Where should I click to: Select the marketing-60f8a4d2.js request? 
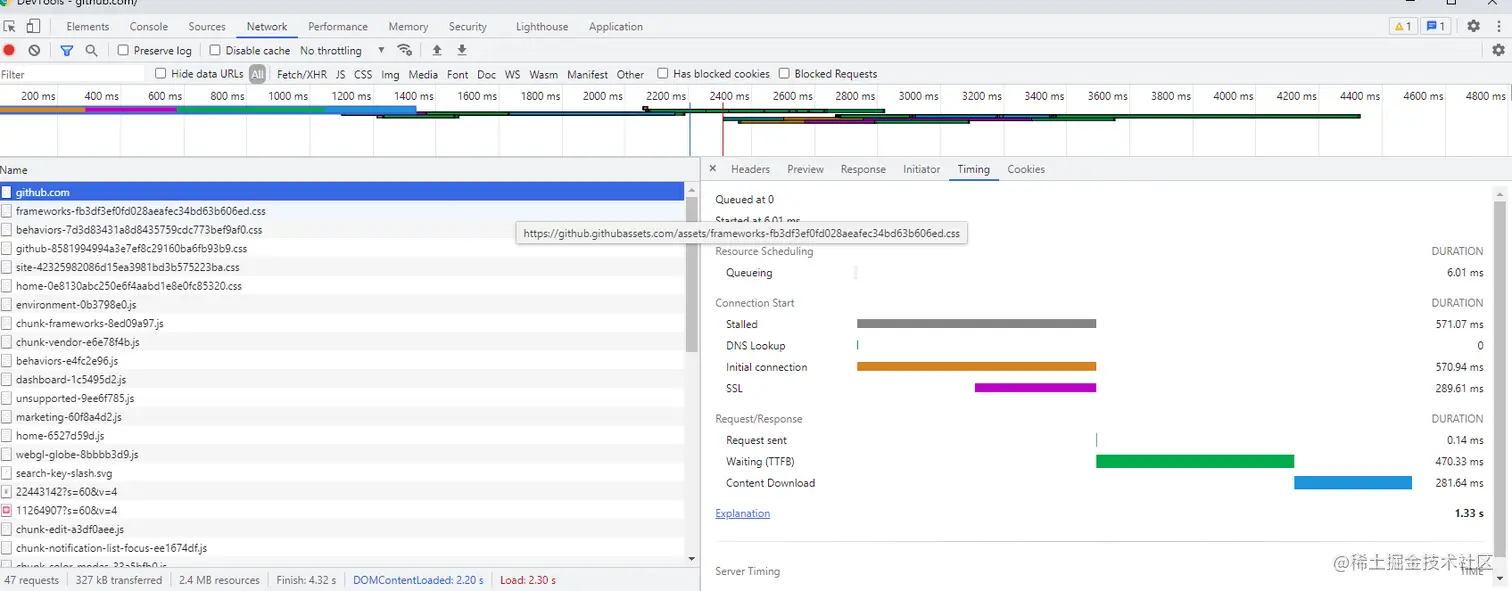tap(342, 417)
